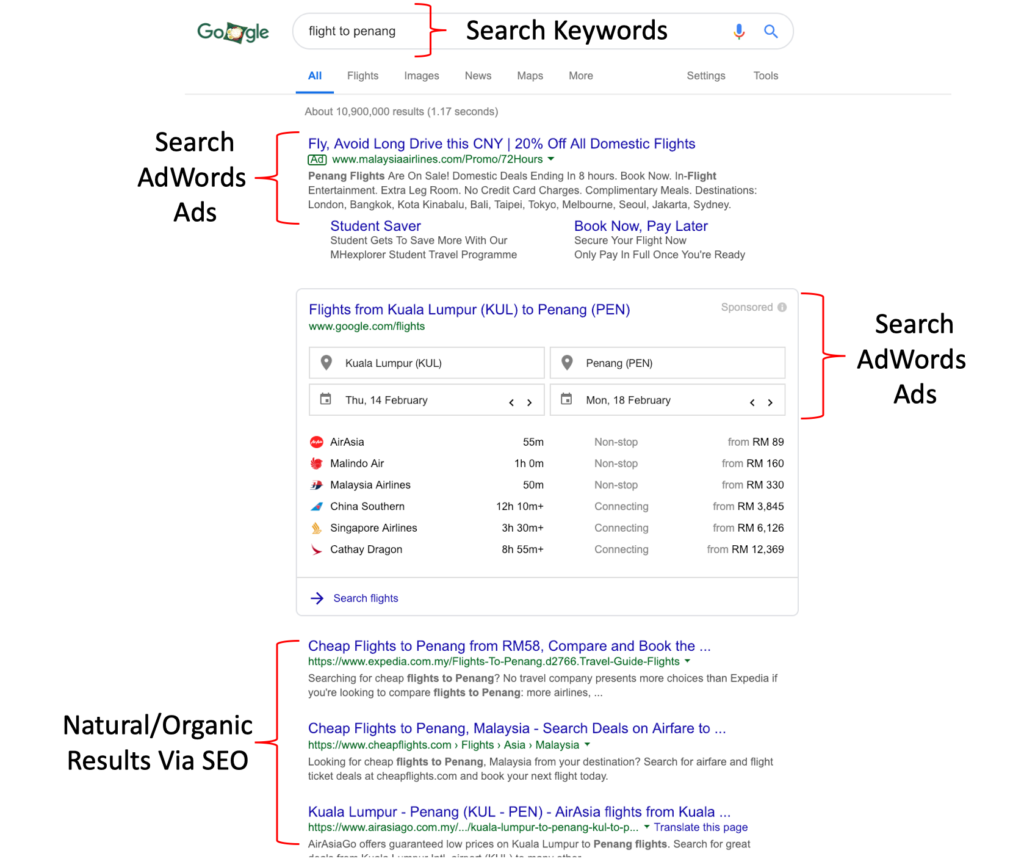Select the AirAsia flight row
This screenshot has height=867, width=1024.
(546, 442)
